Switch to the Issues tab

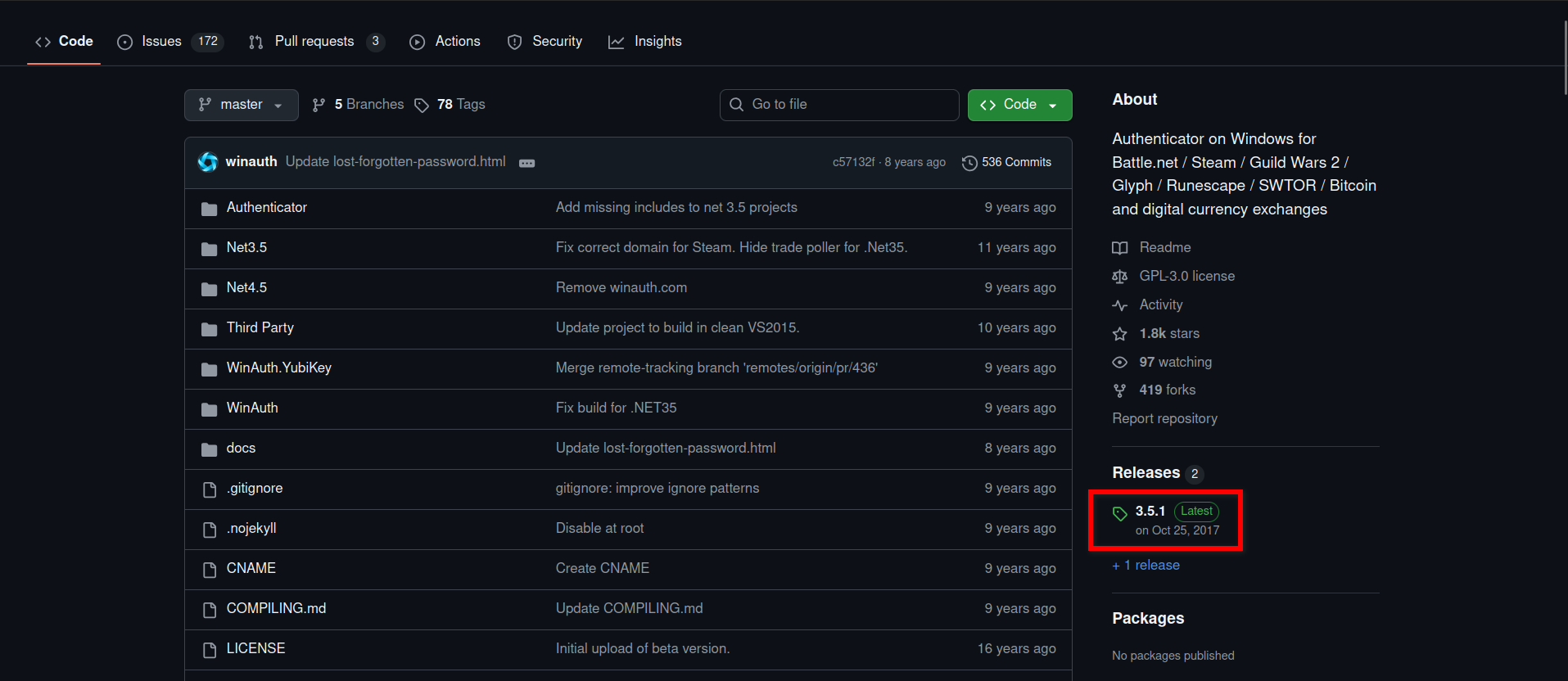(x=161, y=41)
